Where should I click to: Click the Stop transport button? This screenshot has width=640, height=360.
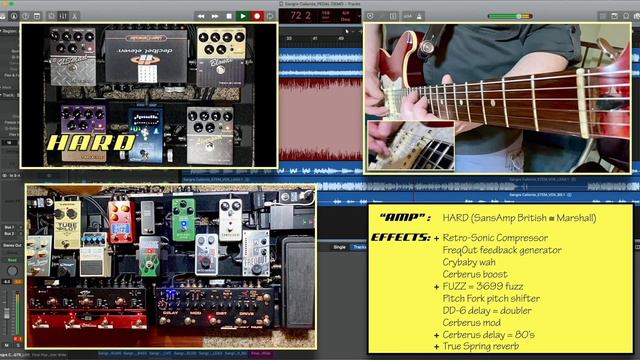[229, 16]
